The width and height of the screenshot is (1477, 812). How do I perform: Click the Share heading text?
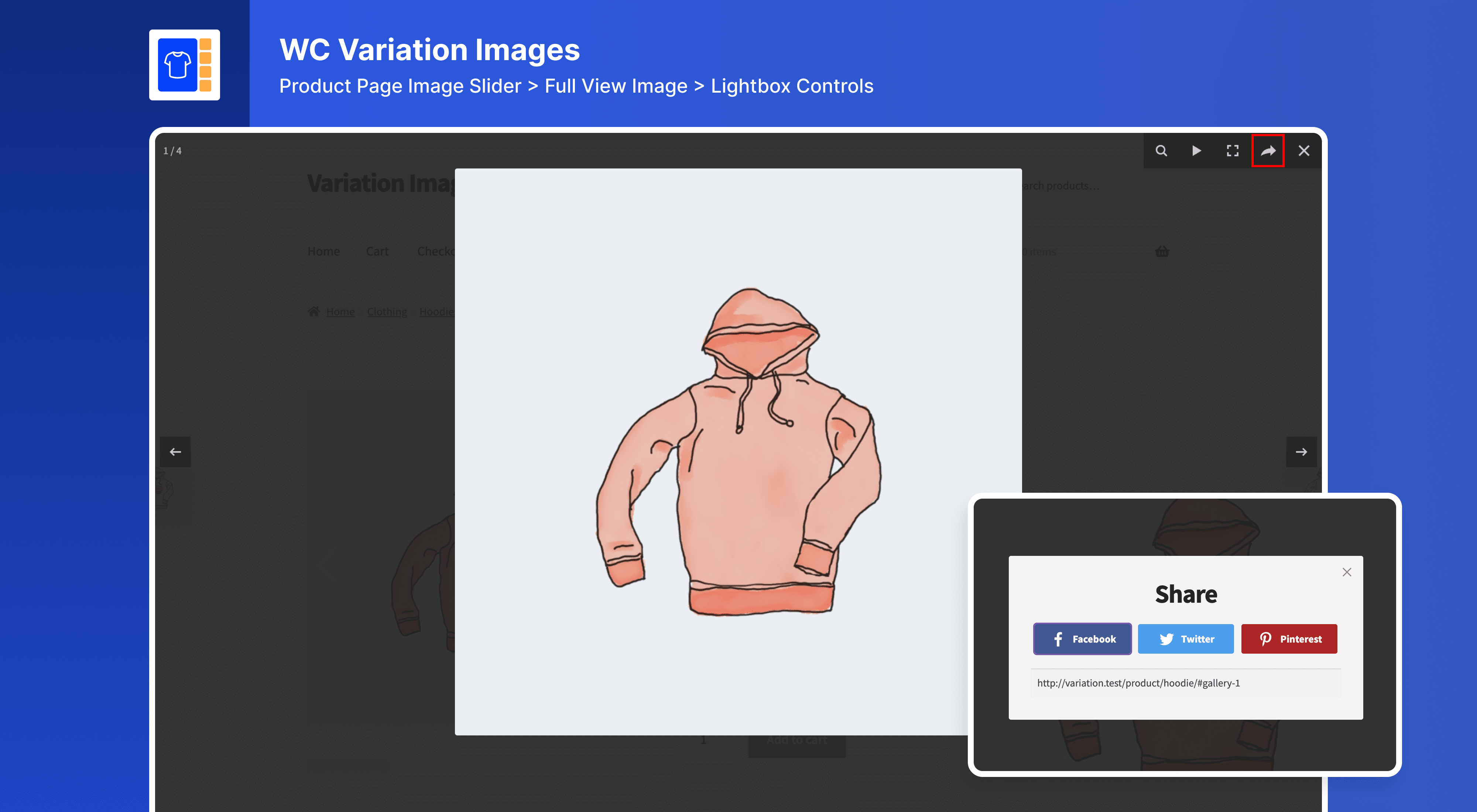(x=1186, y=594)
